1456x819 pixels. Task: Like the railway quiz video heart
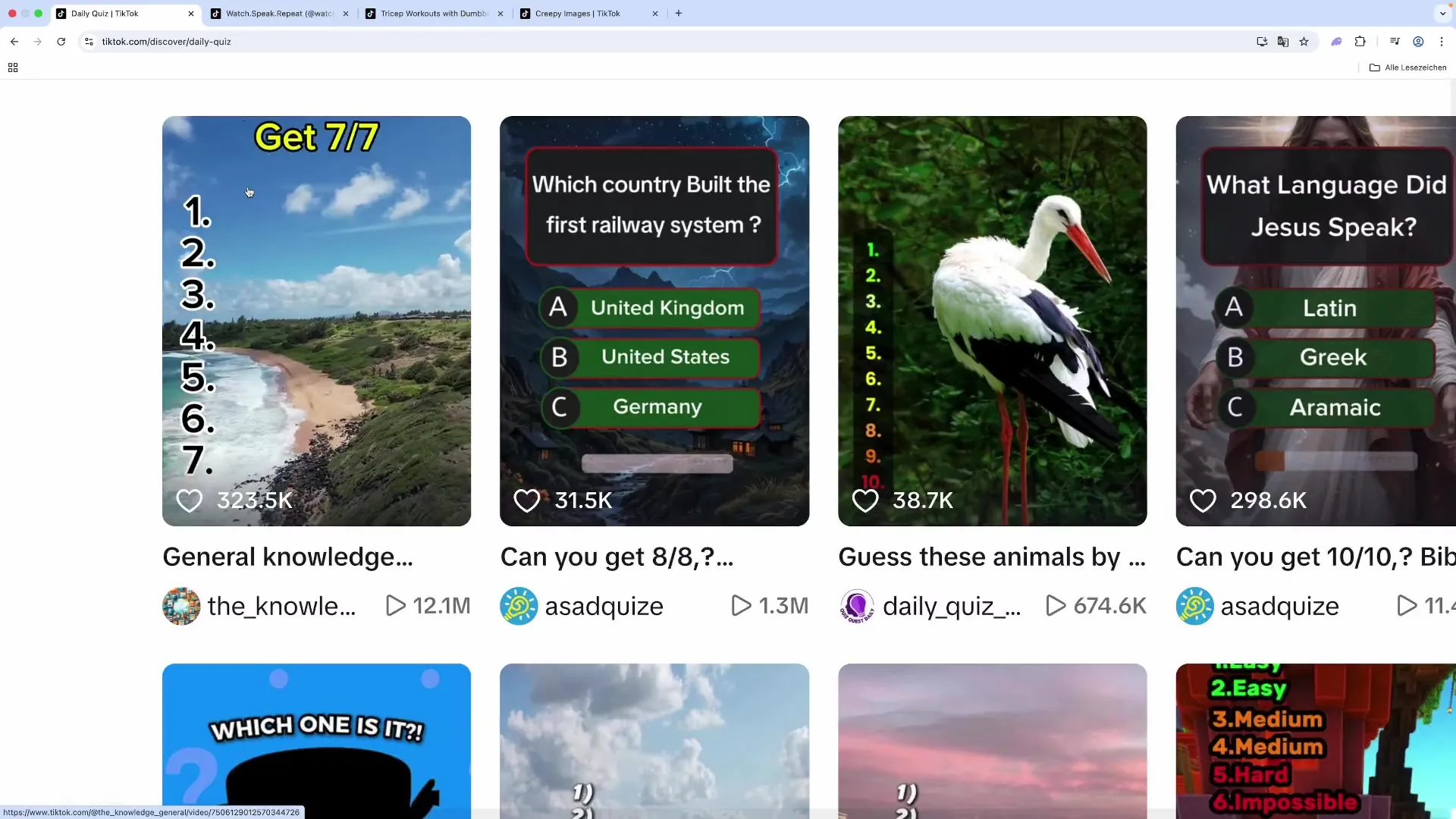tap(527, 500)
